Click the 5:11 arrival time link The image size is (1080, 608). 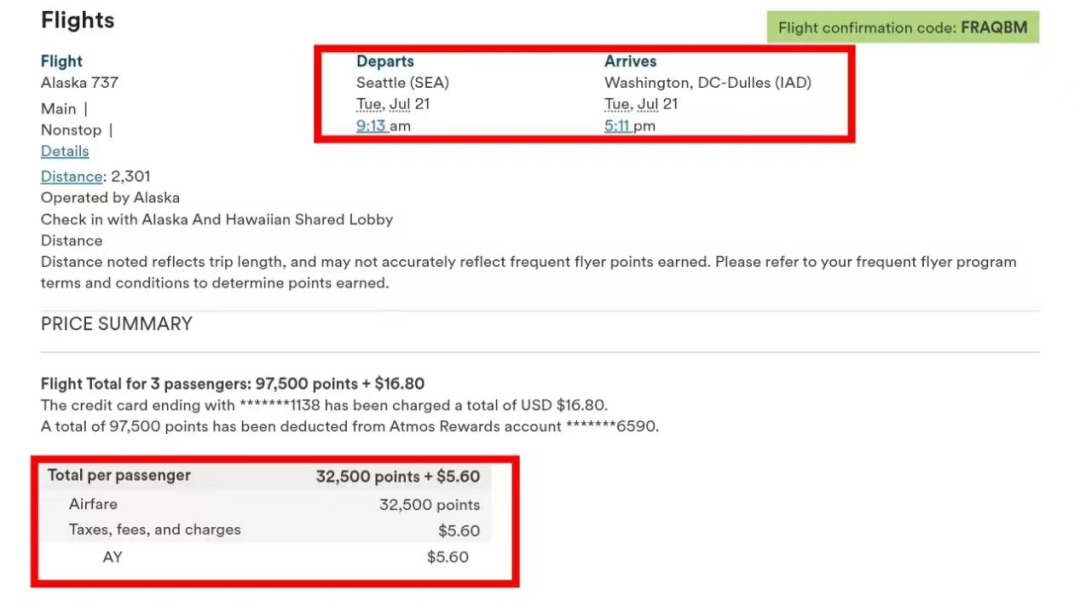point(617,125)
